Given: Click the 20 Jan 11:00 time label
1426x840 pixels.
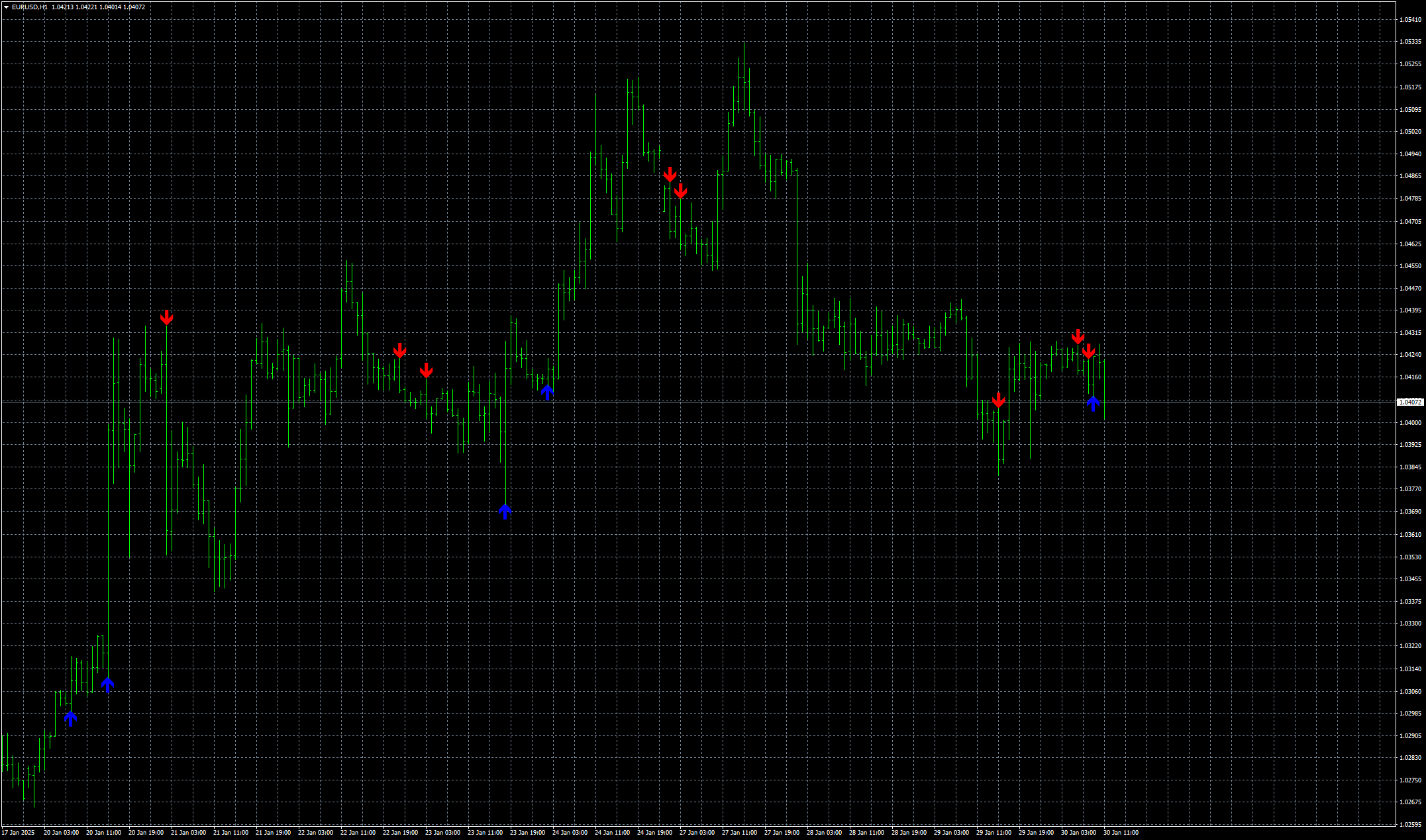Looking at the screenshot, I should [103, 833].
